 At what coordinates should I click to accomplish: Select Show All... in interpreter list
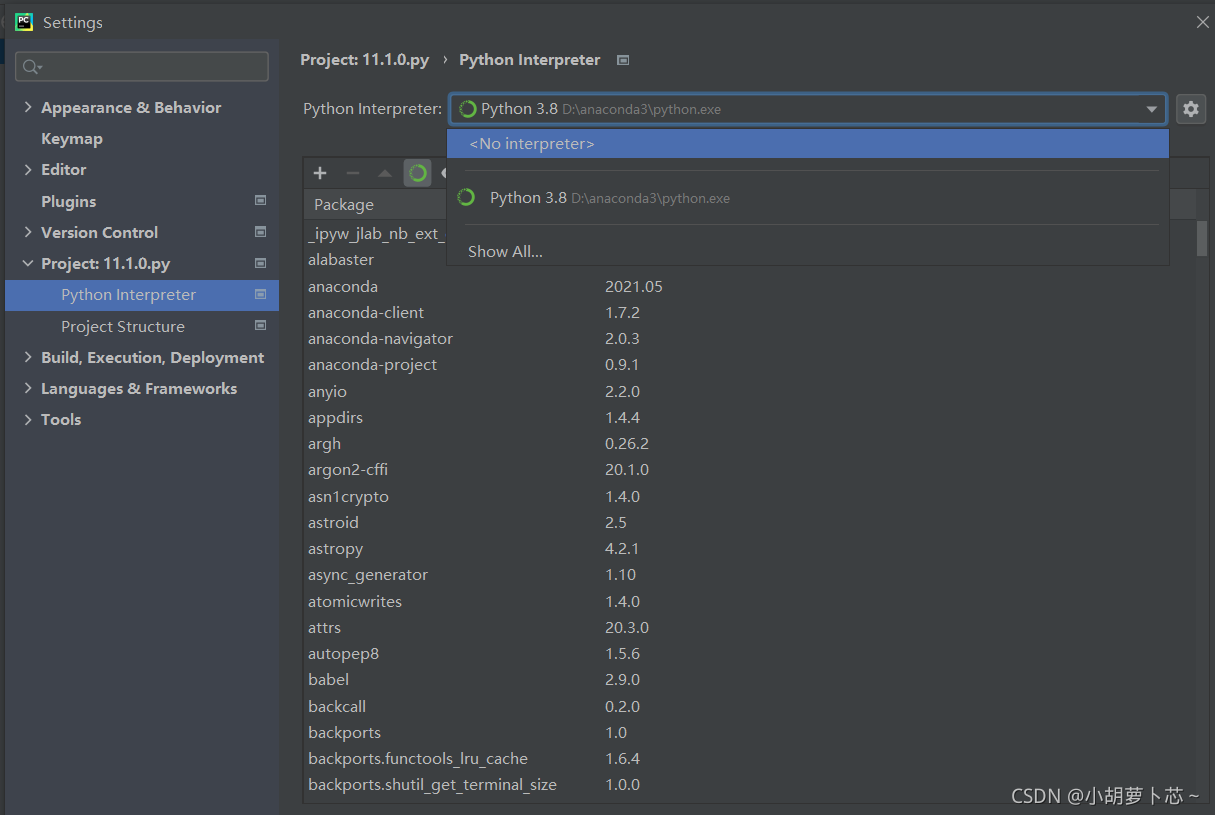click(x=808, y=252)
